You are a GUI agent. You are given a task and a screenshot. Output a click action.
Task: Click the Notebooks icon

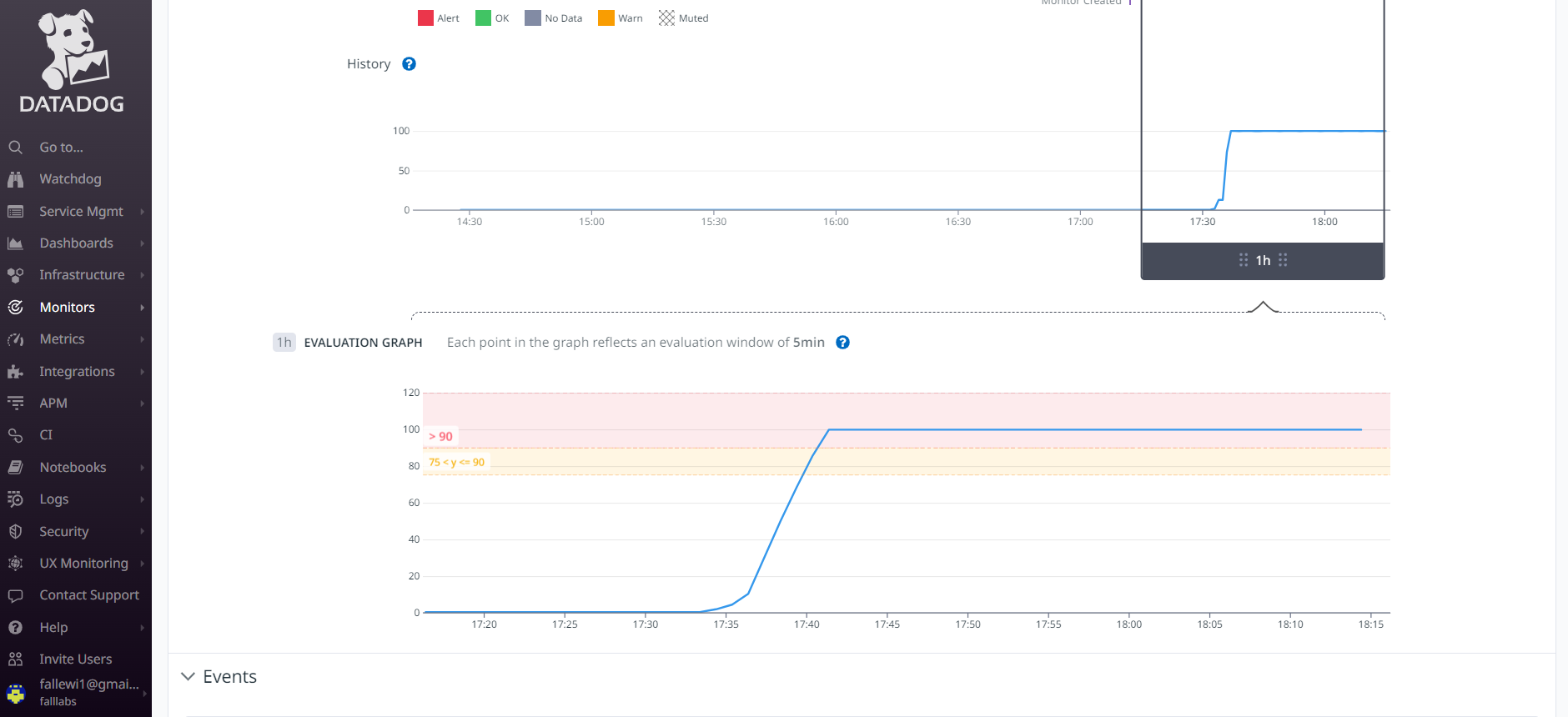click(15, 468)
